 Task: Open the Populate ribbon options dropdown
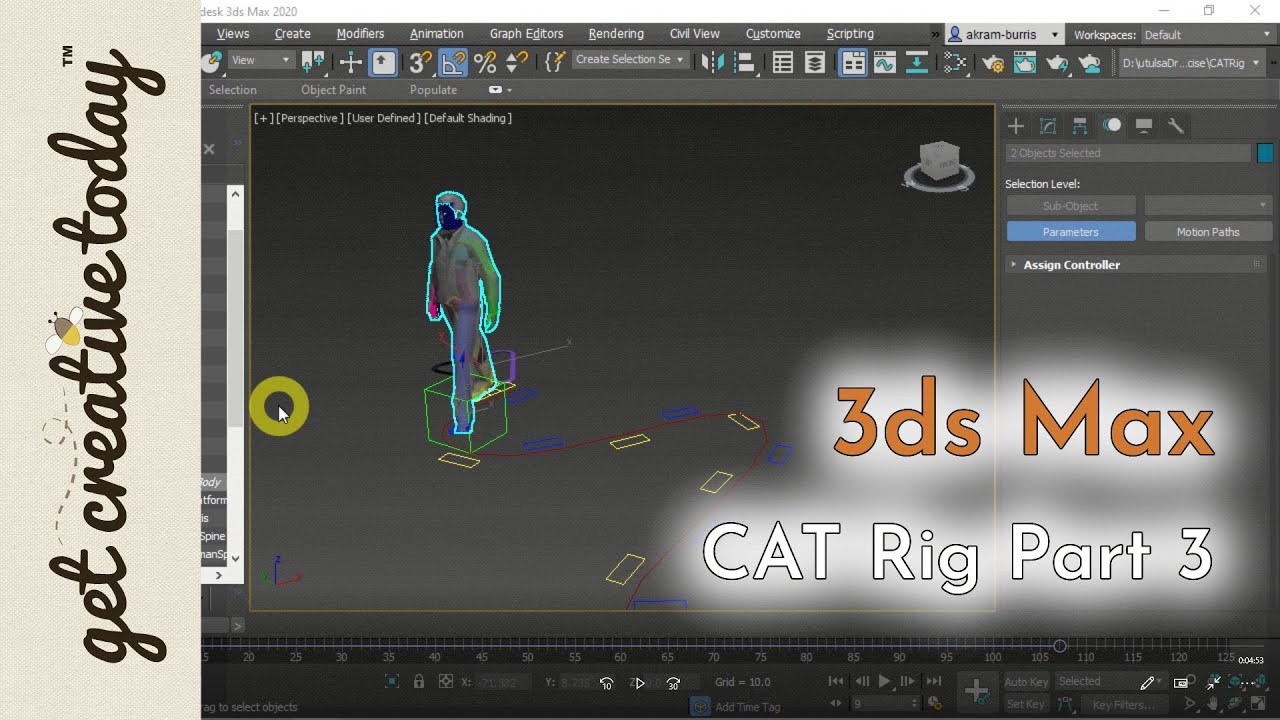coord(500,90)
